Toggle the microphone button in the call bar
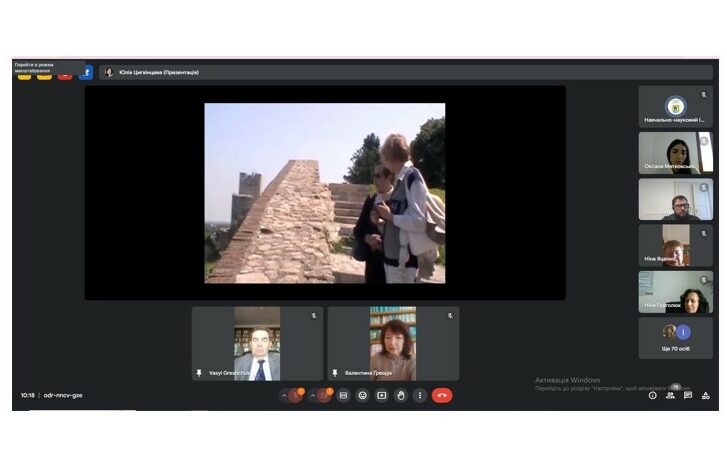 click(x=296, y=395)
